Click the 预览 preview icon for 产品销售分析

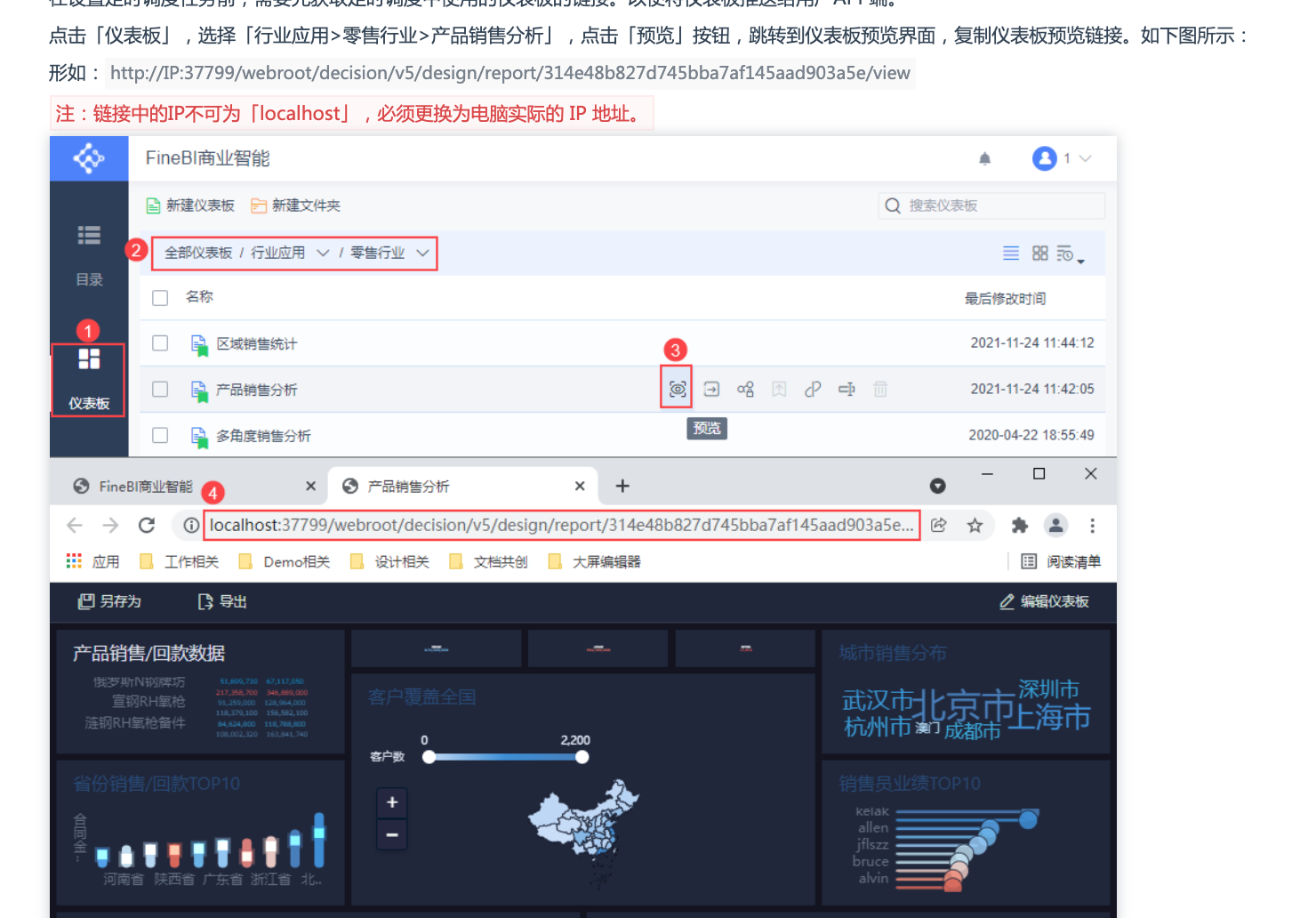point(677,389)
